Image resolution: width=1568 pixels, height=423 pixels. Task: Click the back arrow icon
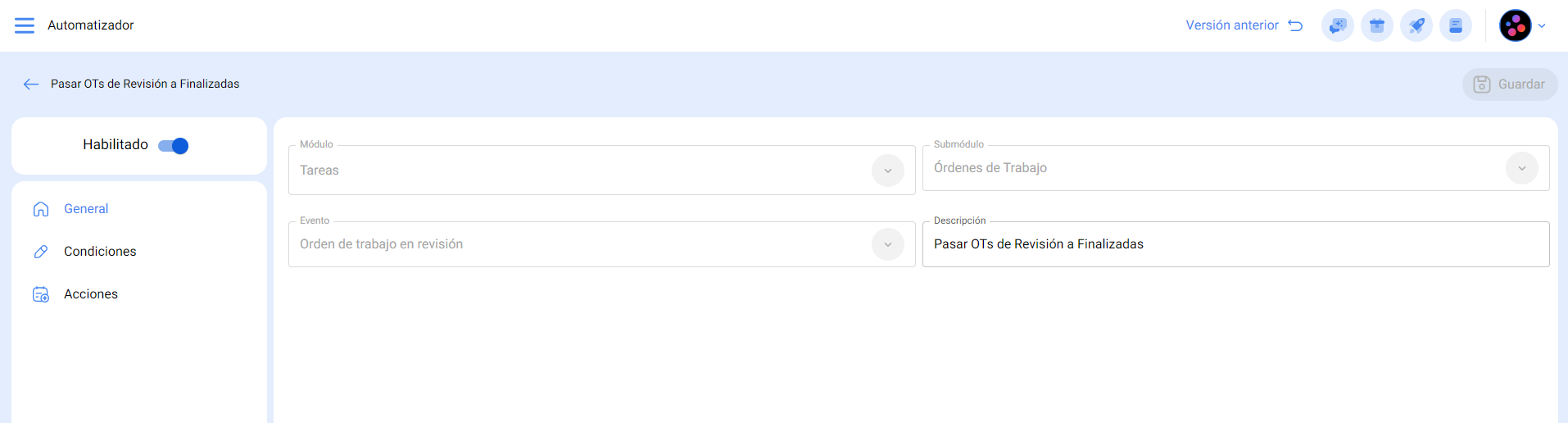[31, 84]
